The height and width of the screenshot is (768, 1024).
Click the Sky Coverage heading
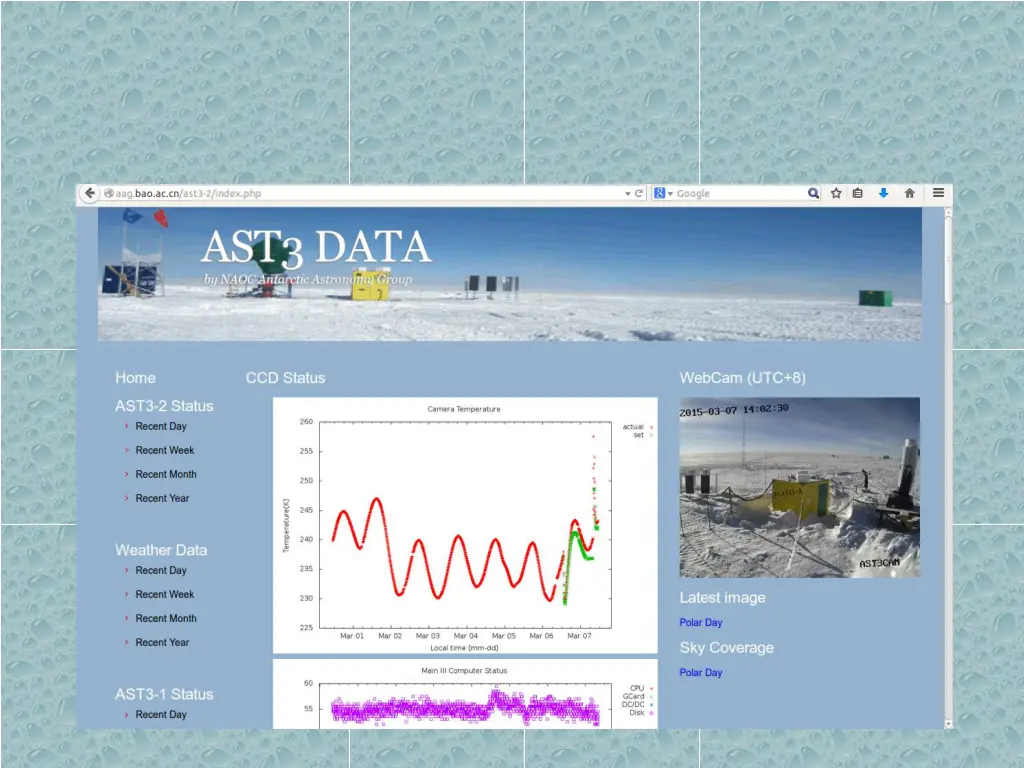(x=726, y=648)
